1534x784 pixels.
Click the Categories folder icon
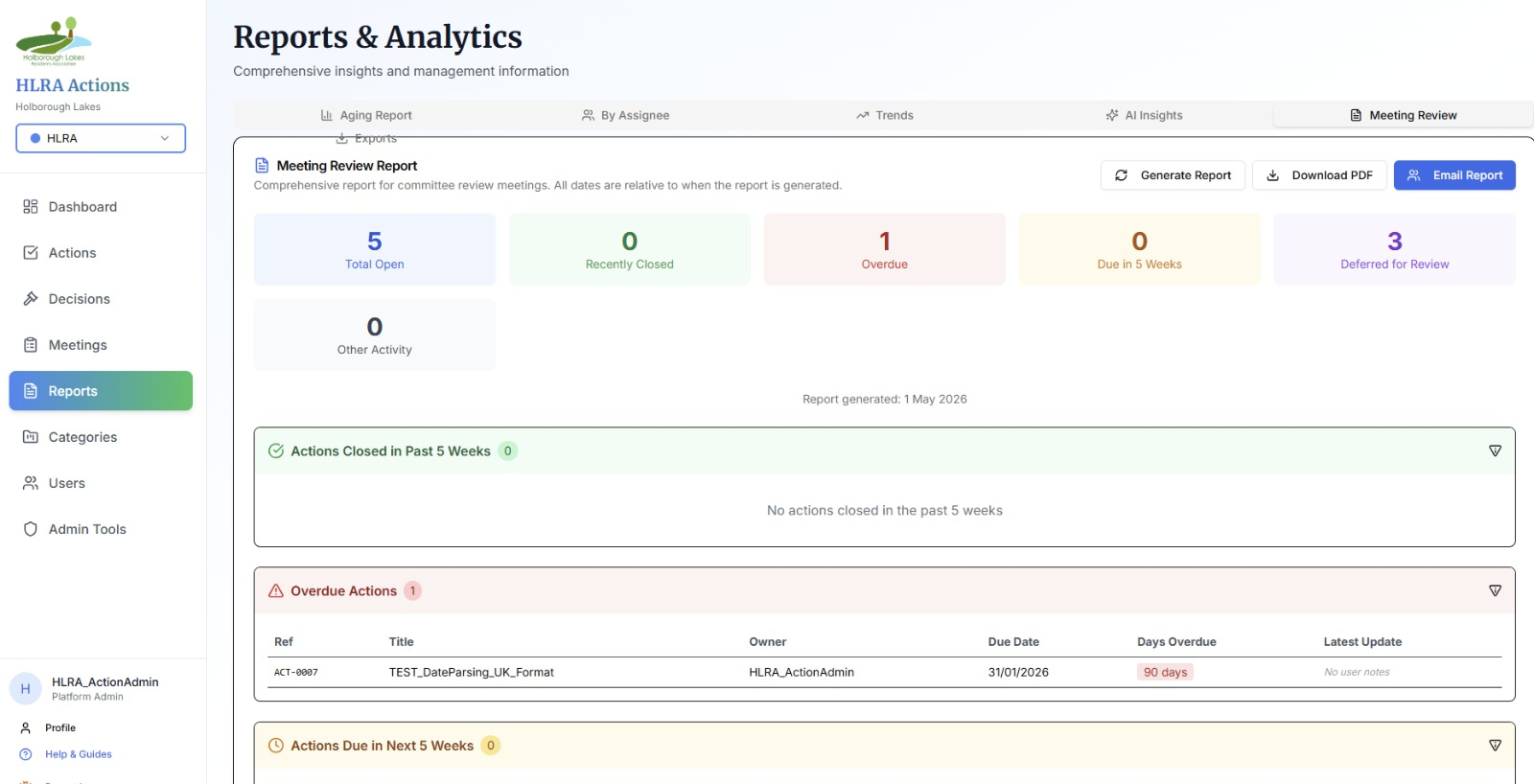tap(31, 437)
